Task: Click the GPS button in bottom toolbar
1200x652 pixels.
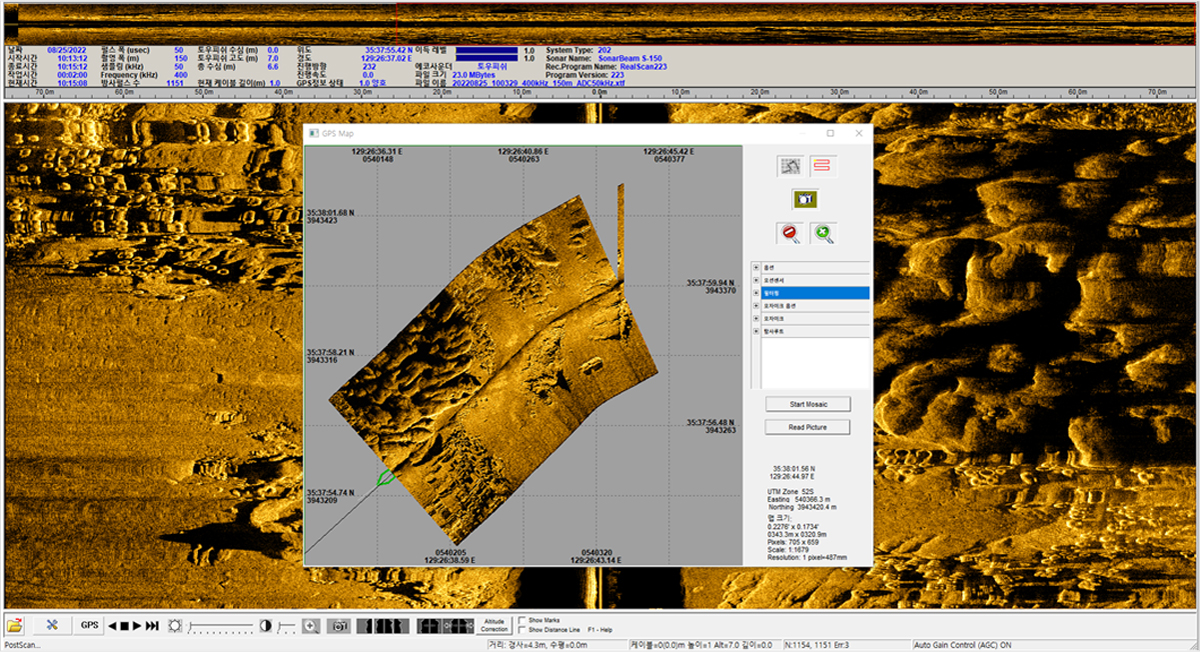Action: point(89,626)
